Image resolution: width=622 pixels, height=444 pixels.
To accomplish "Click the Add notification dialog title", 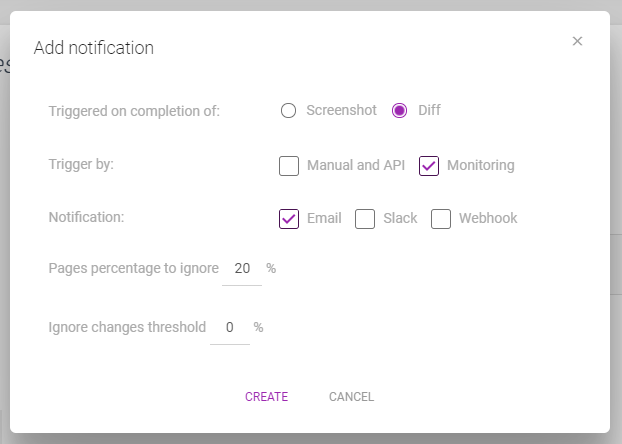I will point(94,48).
